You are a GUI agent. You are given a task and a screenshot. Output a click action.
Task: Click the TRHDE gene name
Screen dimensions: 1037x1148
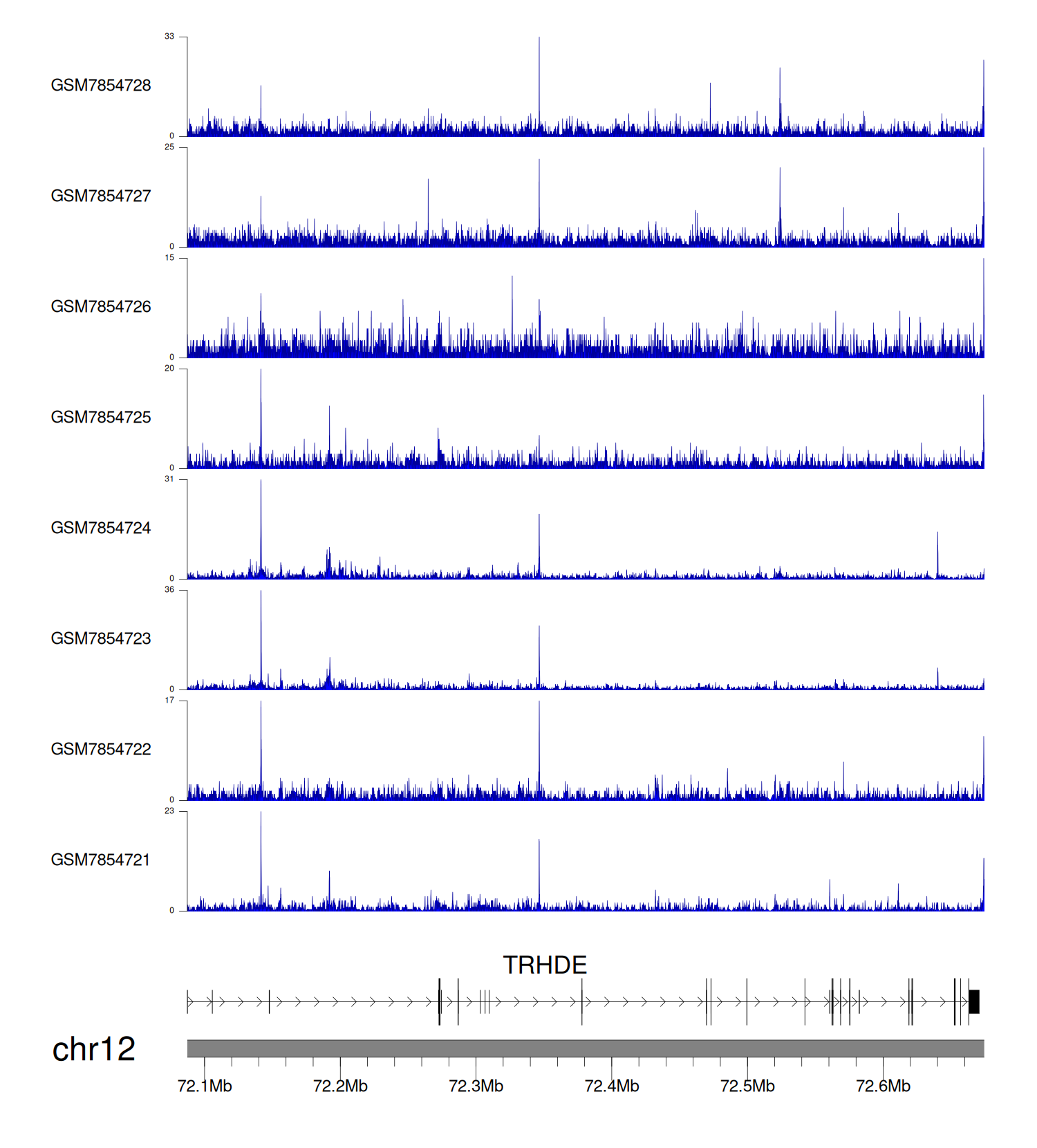545,965
